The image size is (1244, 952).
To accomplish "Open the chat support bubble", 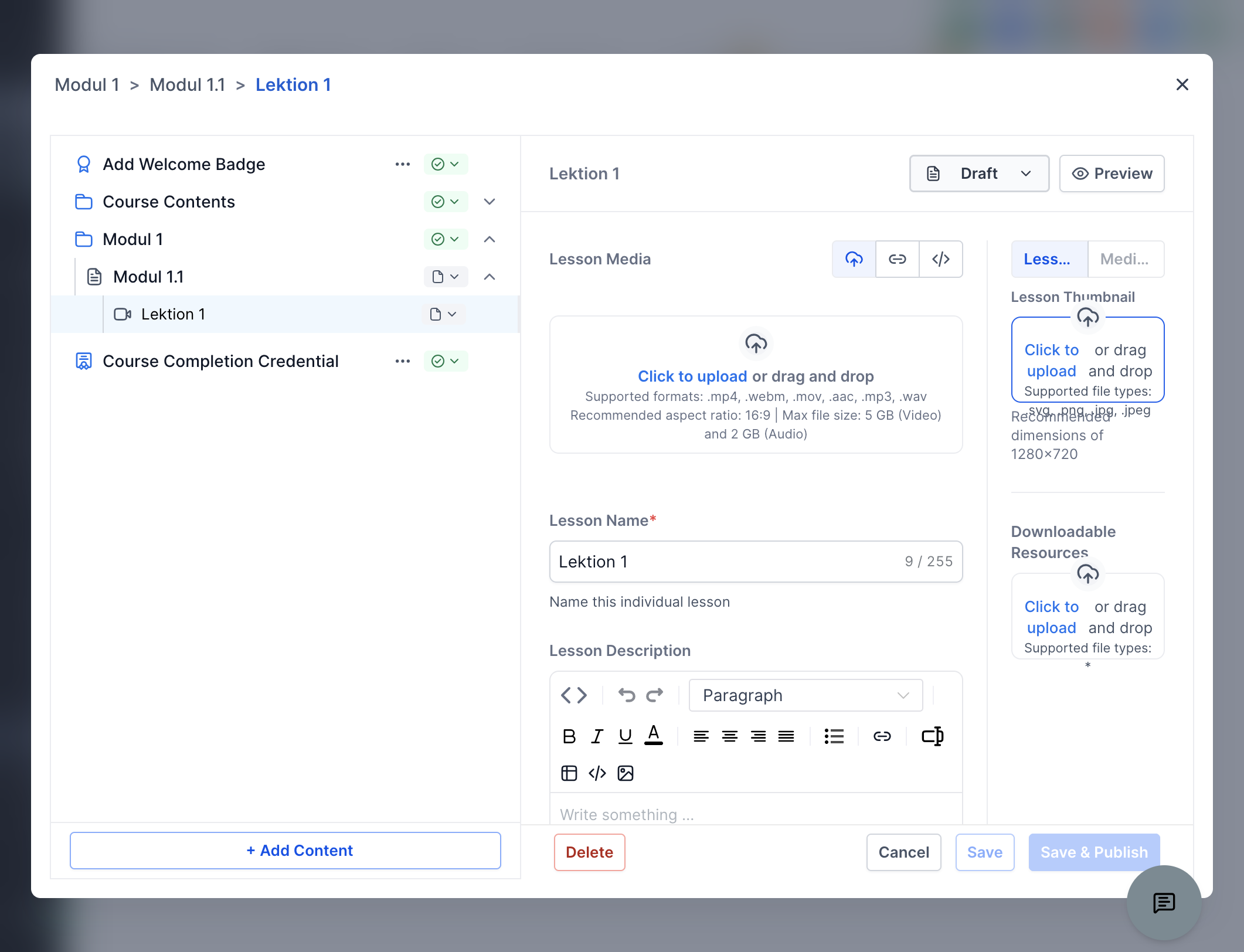I will [x=1164, y=903].
